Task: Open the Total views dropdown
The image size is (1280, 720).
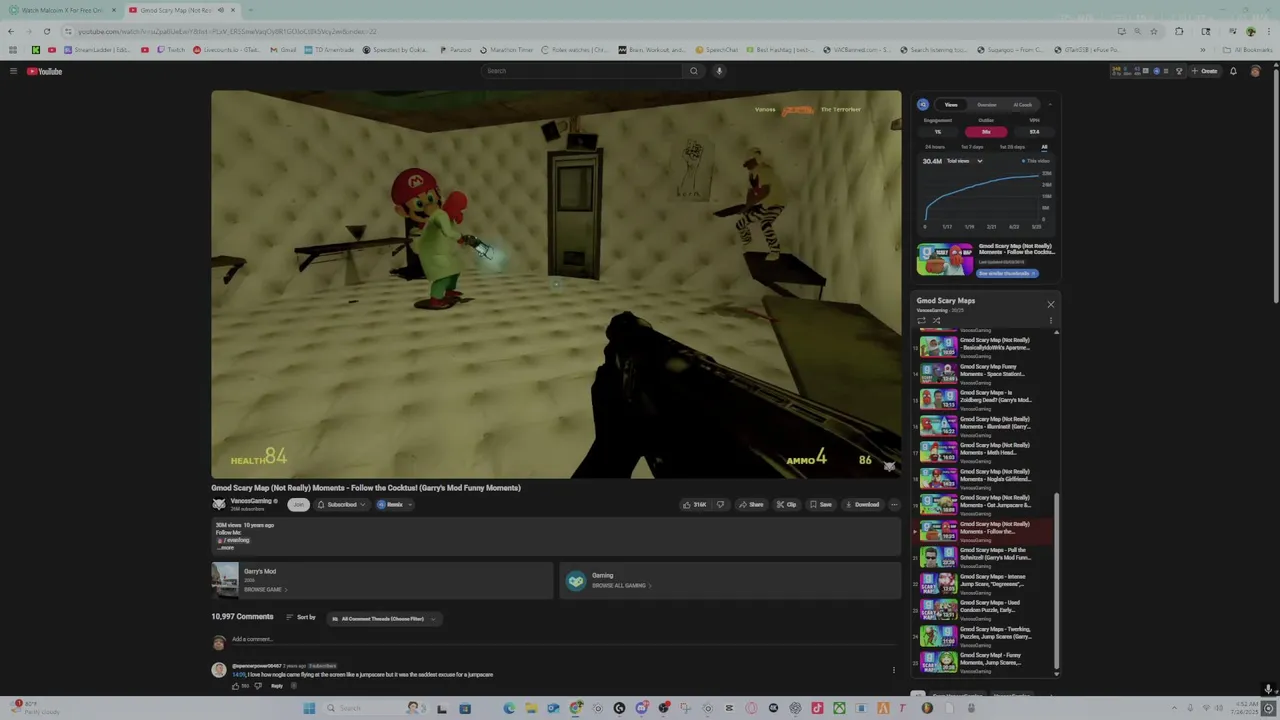Action: pos(965,161)
